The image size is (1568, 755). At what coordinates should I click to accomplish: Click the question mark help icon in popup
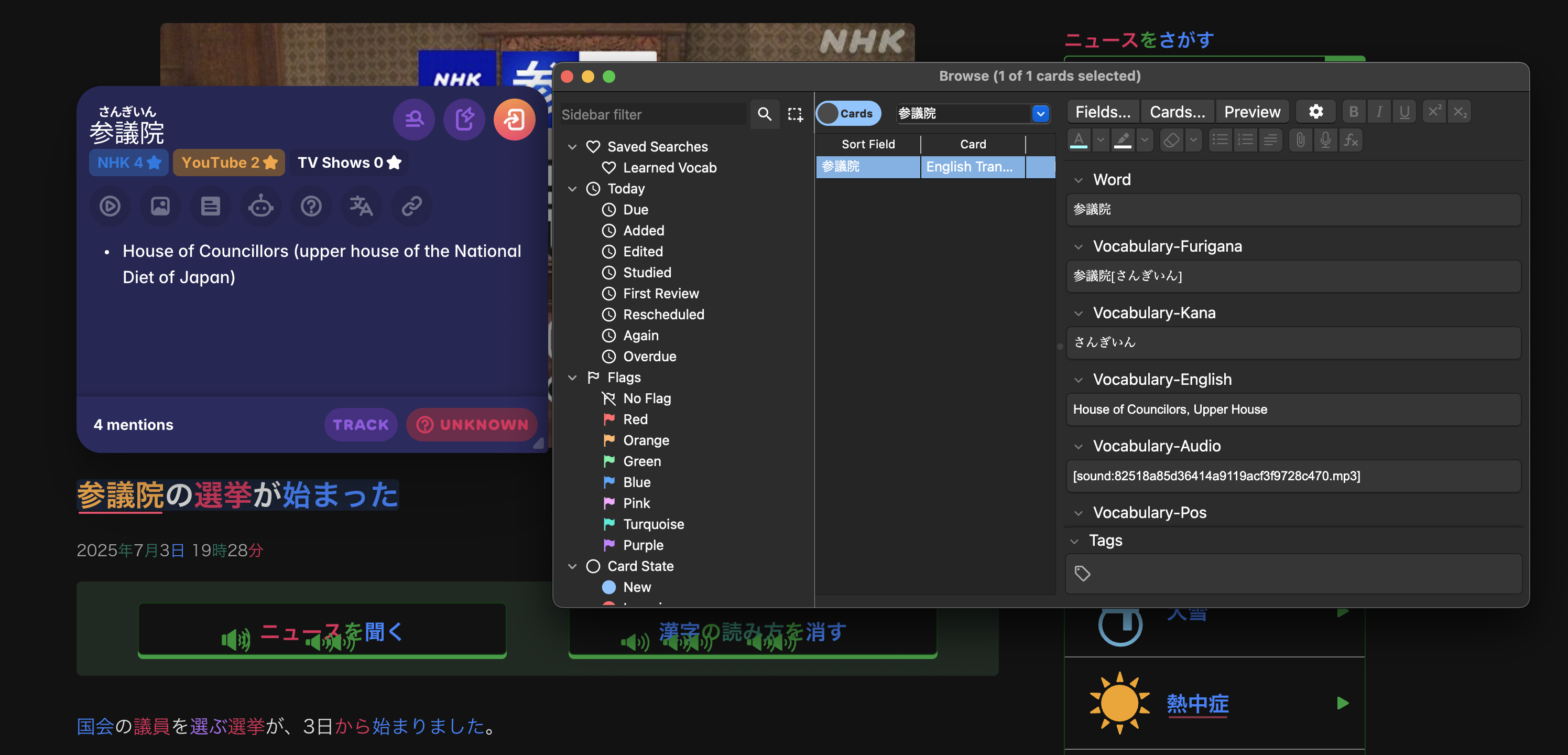[311, 207]
